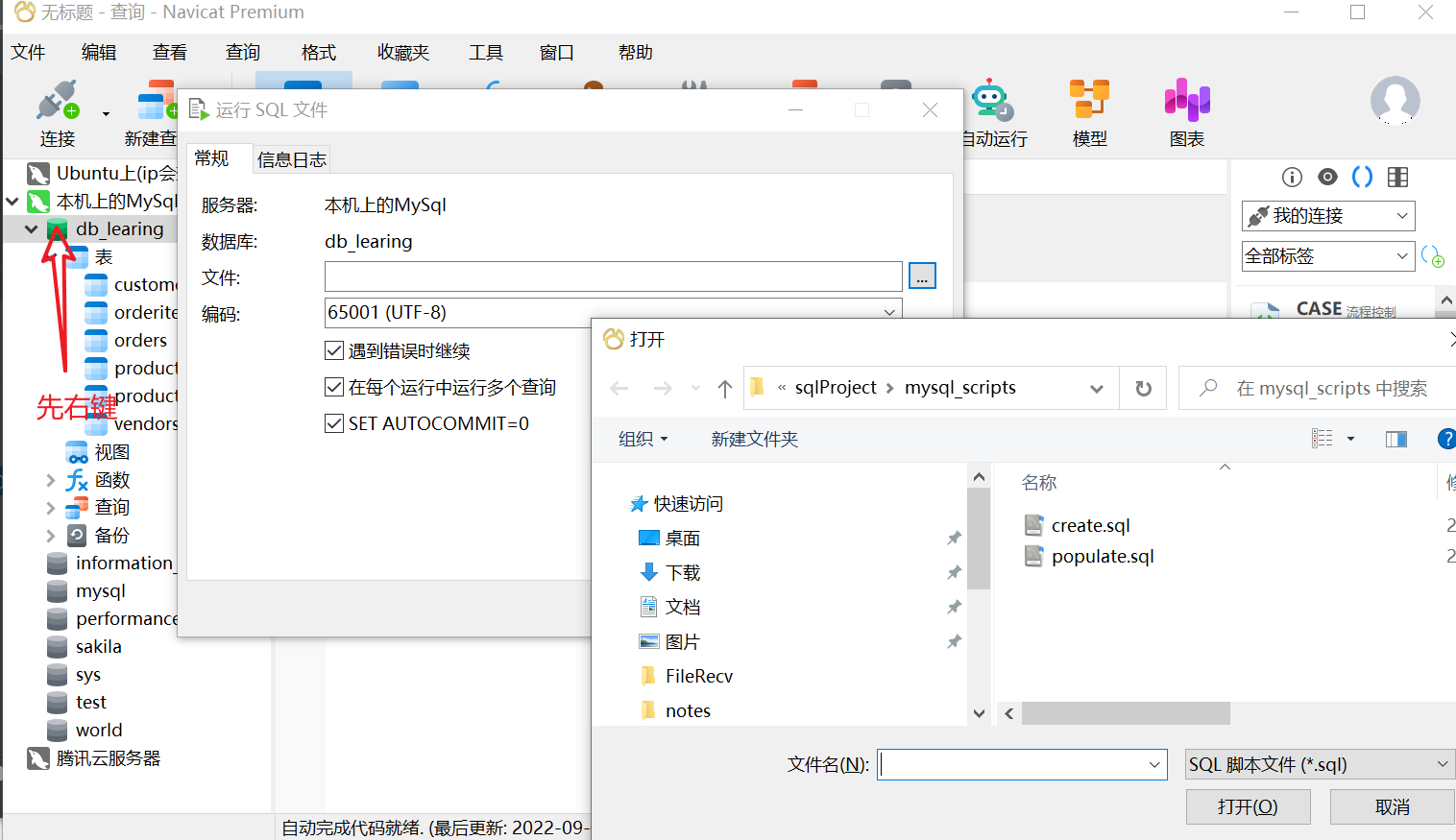
Task: Select the orders table
Action: pyautogui.click(x=140, y=341)
